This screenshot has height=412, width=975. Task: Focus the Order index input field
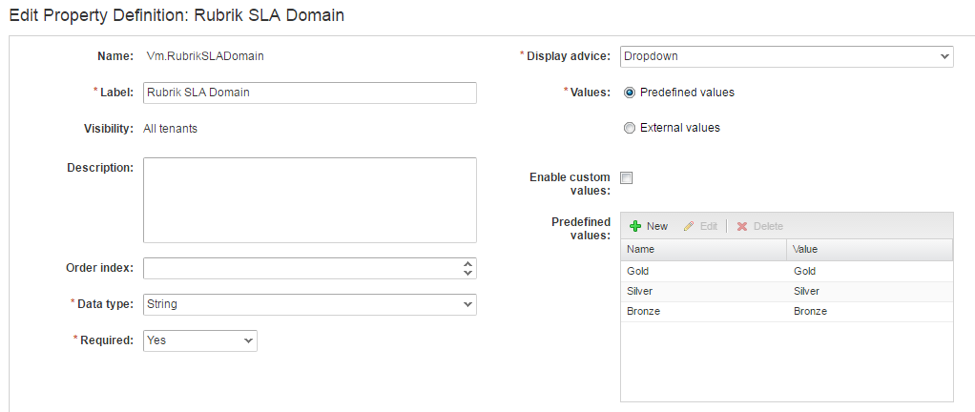(302, 268)
